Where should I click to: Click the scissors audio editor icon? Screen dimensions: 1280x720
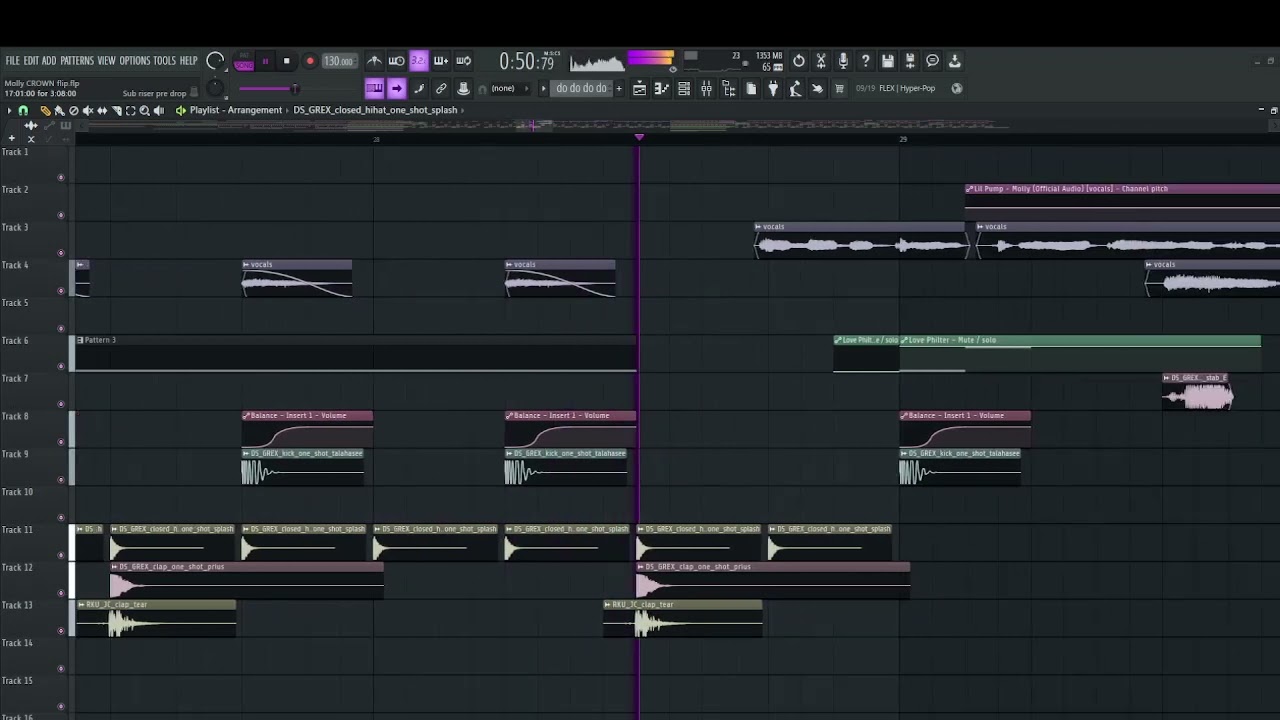coord(821,61)
